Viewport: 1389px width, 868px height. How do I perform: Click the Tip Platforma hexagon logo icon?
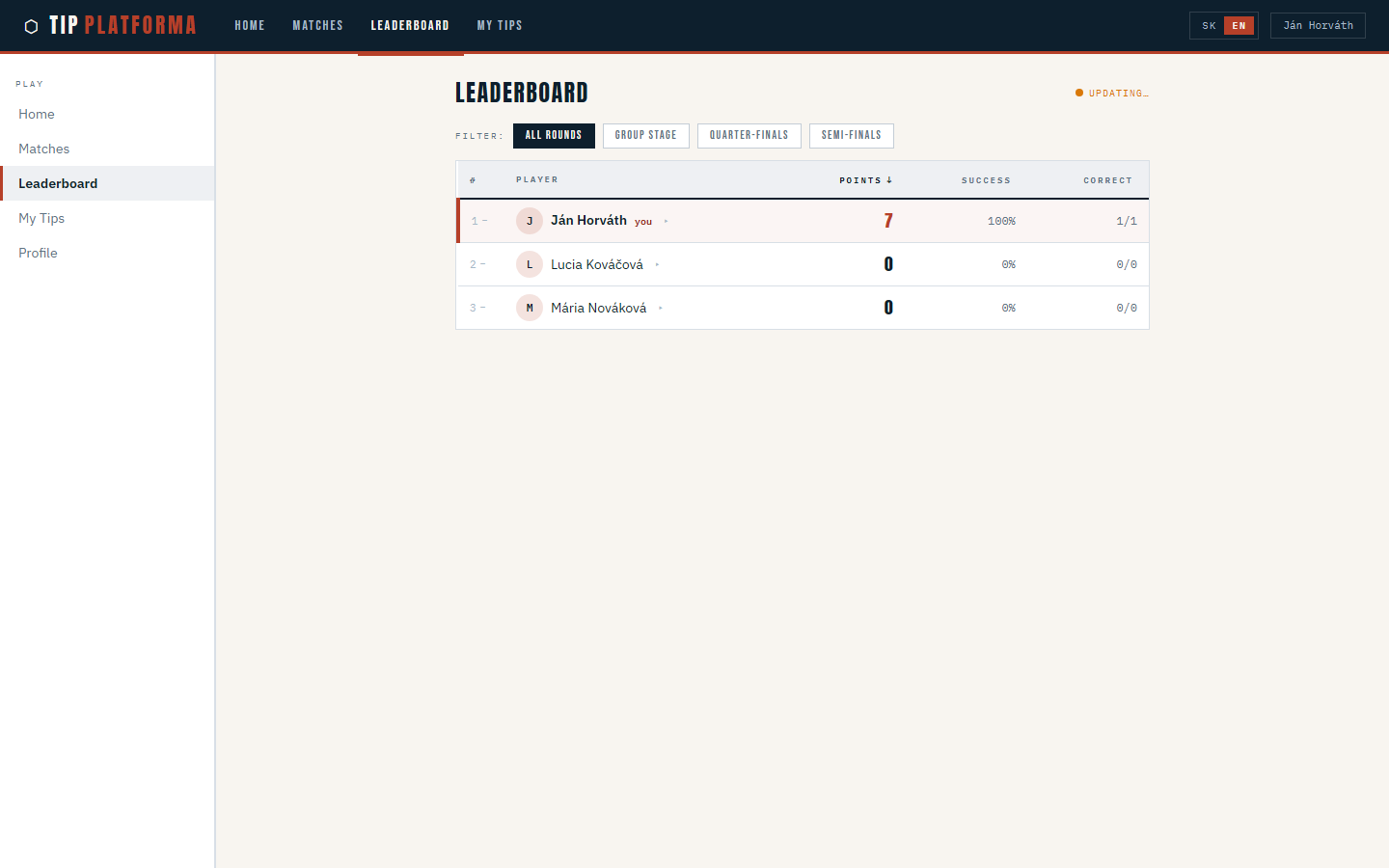point(31,26)
